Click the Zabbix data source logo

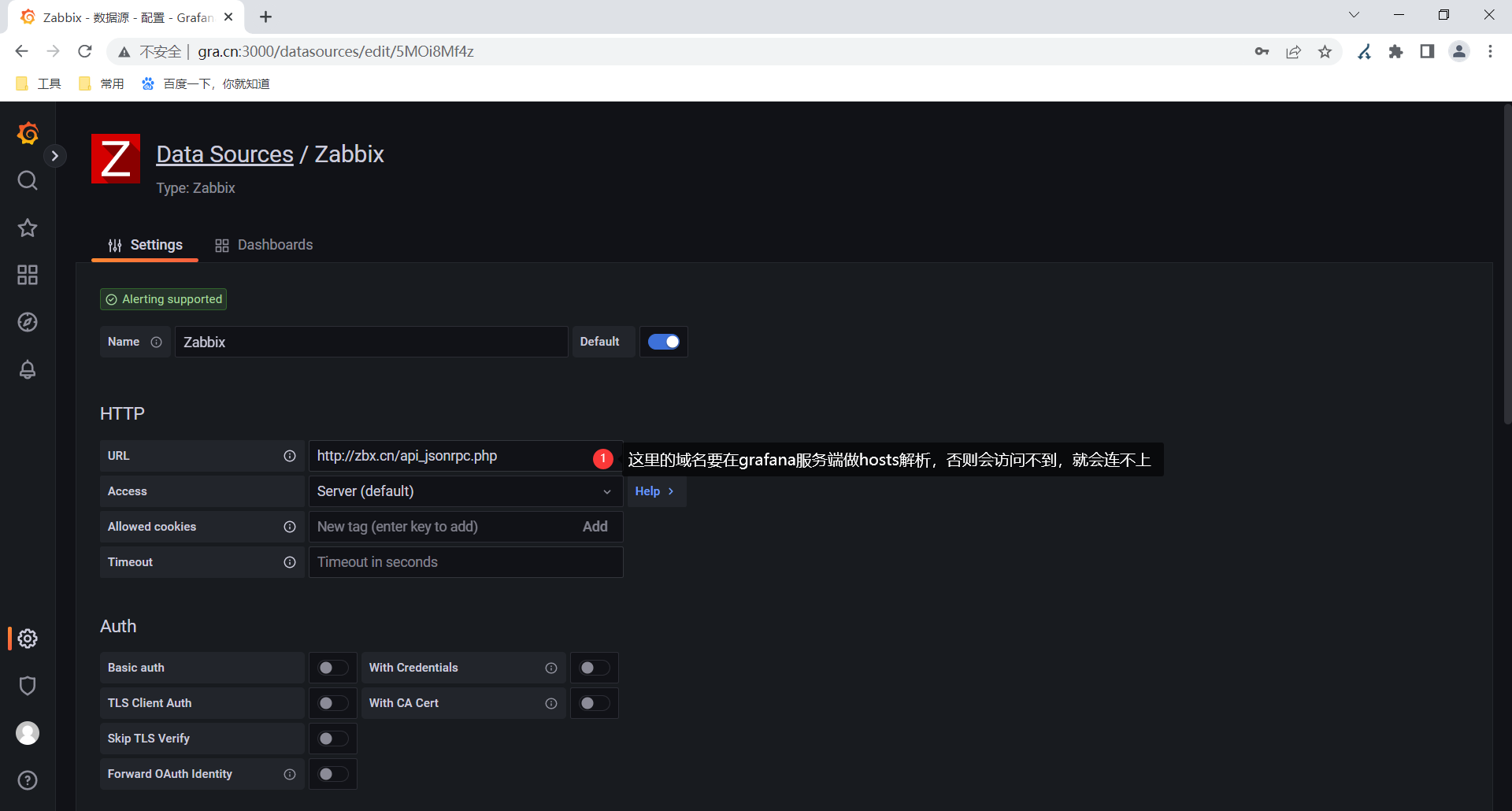coord(116,158)
